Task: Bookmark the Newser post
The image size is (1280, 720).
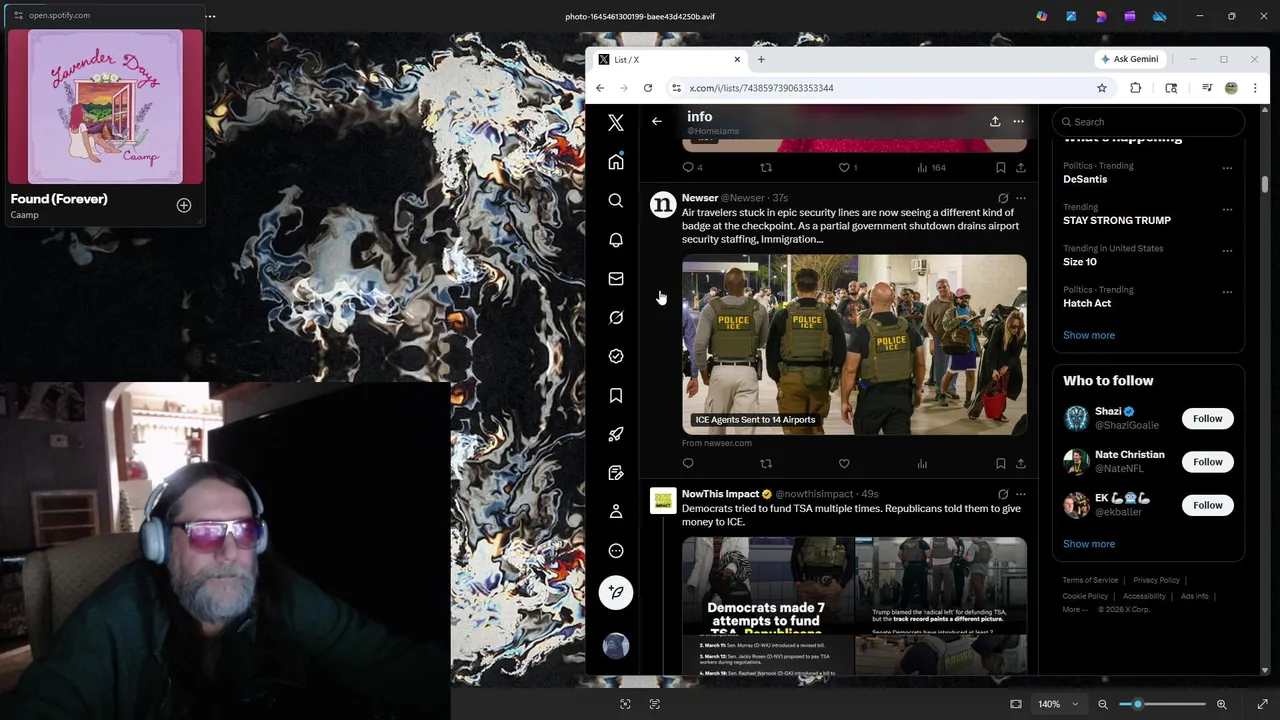Action: (1000, 464)
